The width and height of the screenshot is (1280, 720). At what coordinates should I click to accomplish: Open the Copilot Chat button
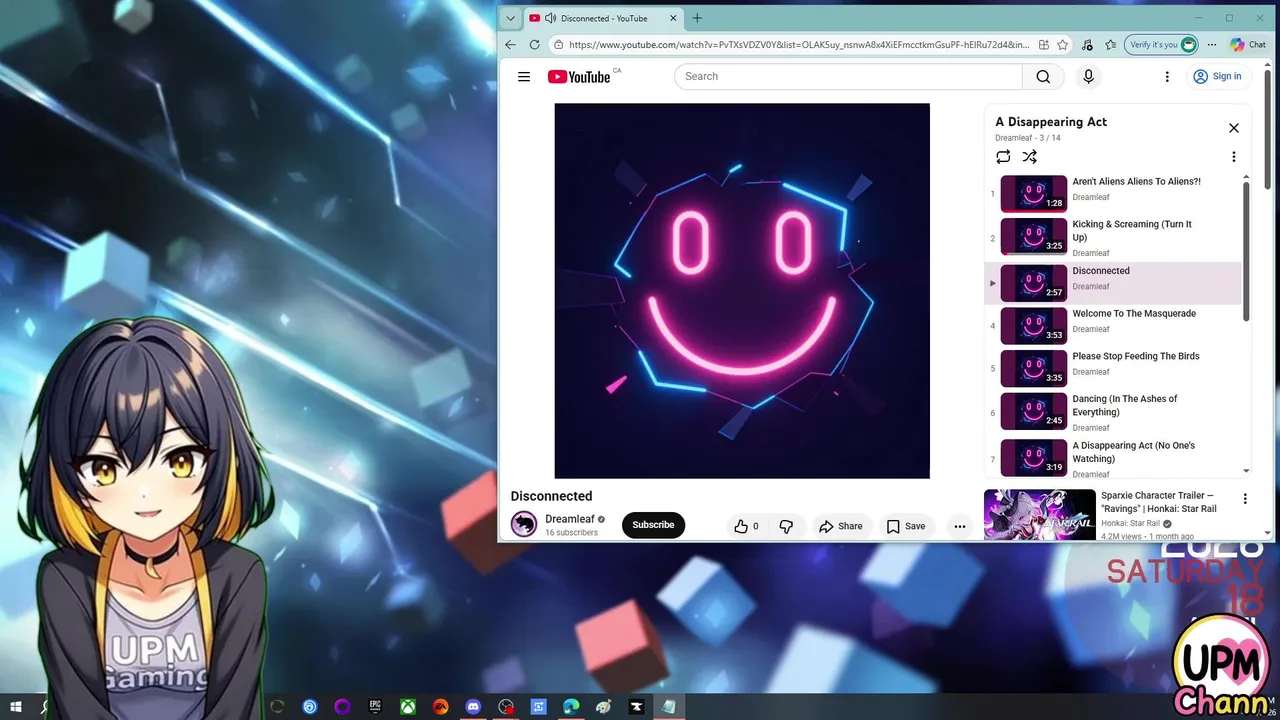click(x=1248, y=45)
